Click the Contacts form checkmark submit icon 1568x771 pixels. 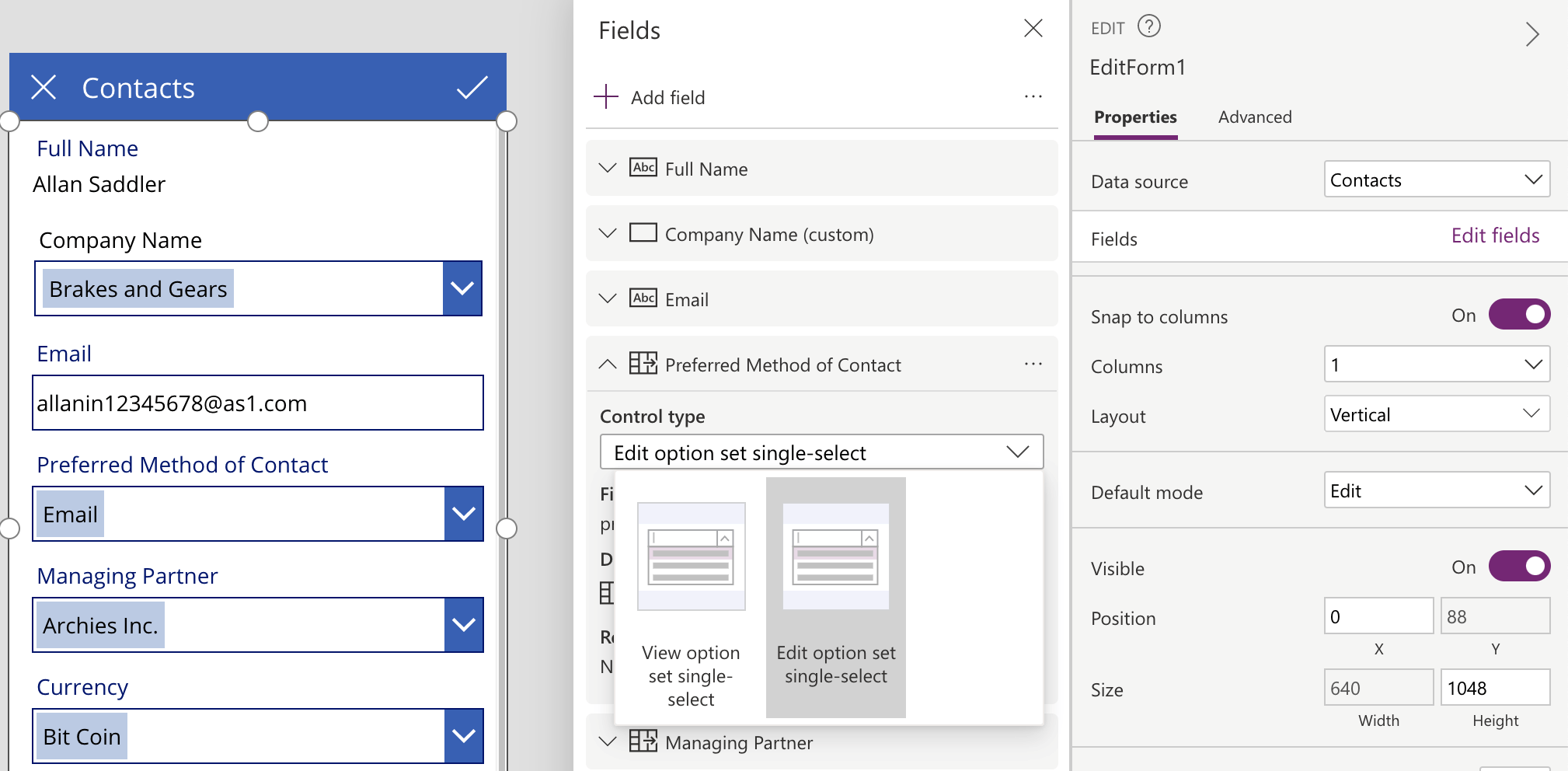pyautogui.click(x=472, y=88)
